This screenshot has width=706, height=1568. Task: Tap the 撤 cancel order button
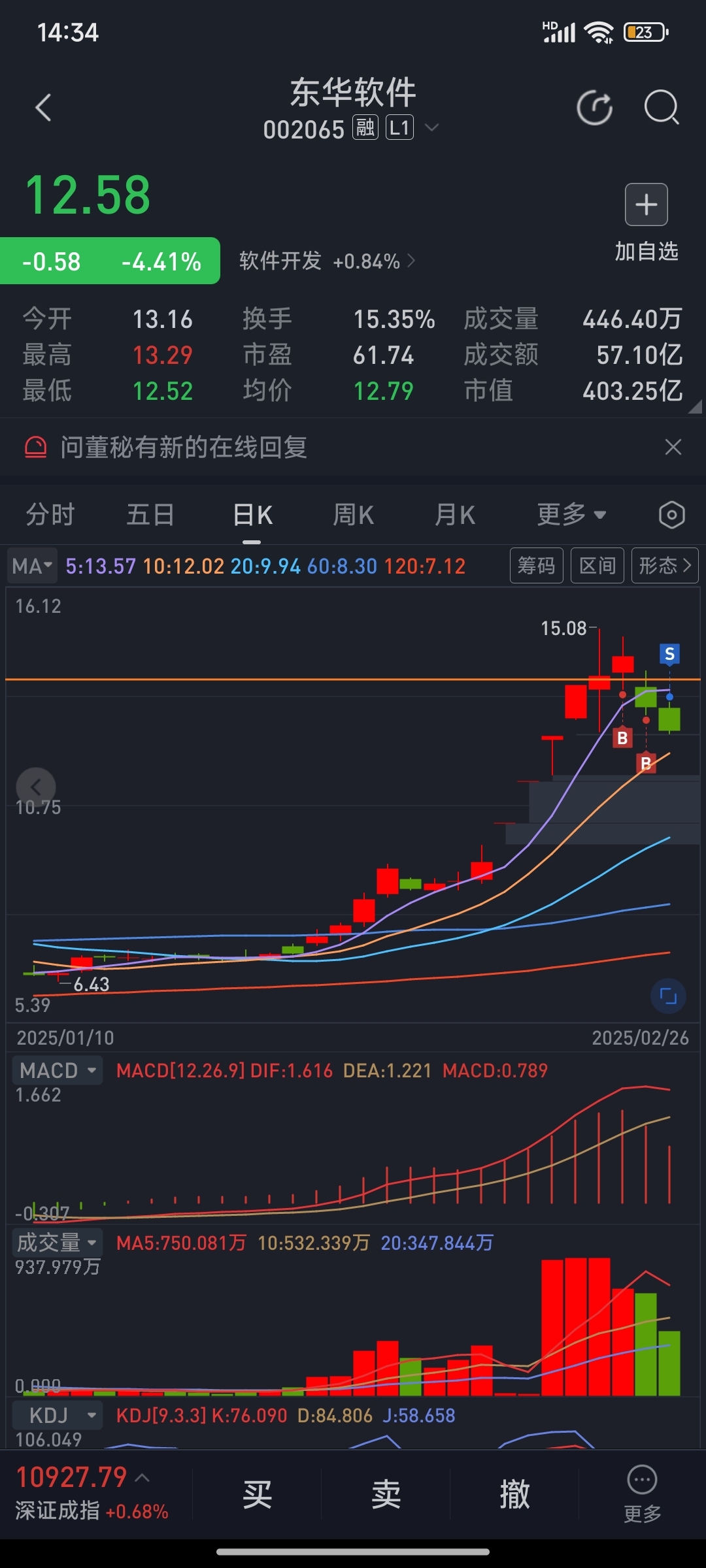[x=514, y=1494]
